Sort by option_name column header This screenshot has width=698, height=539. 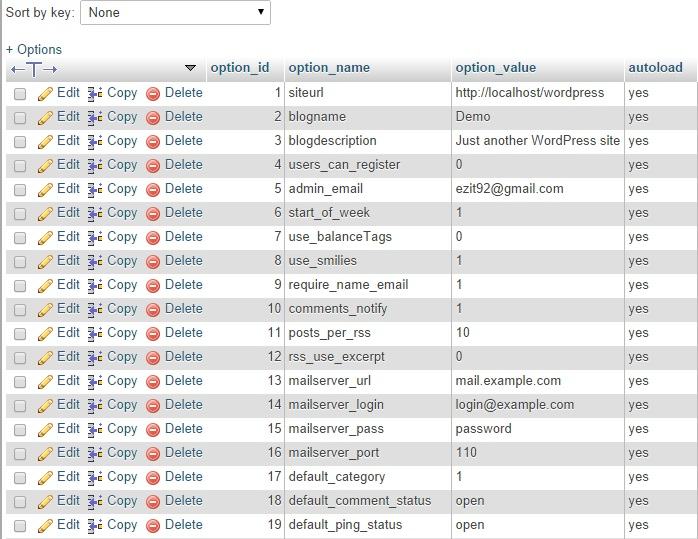pyautogui.click(x=329, y=68)
